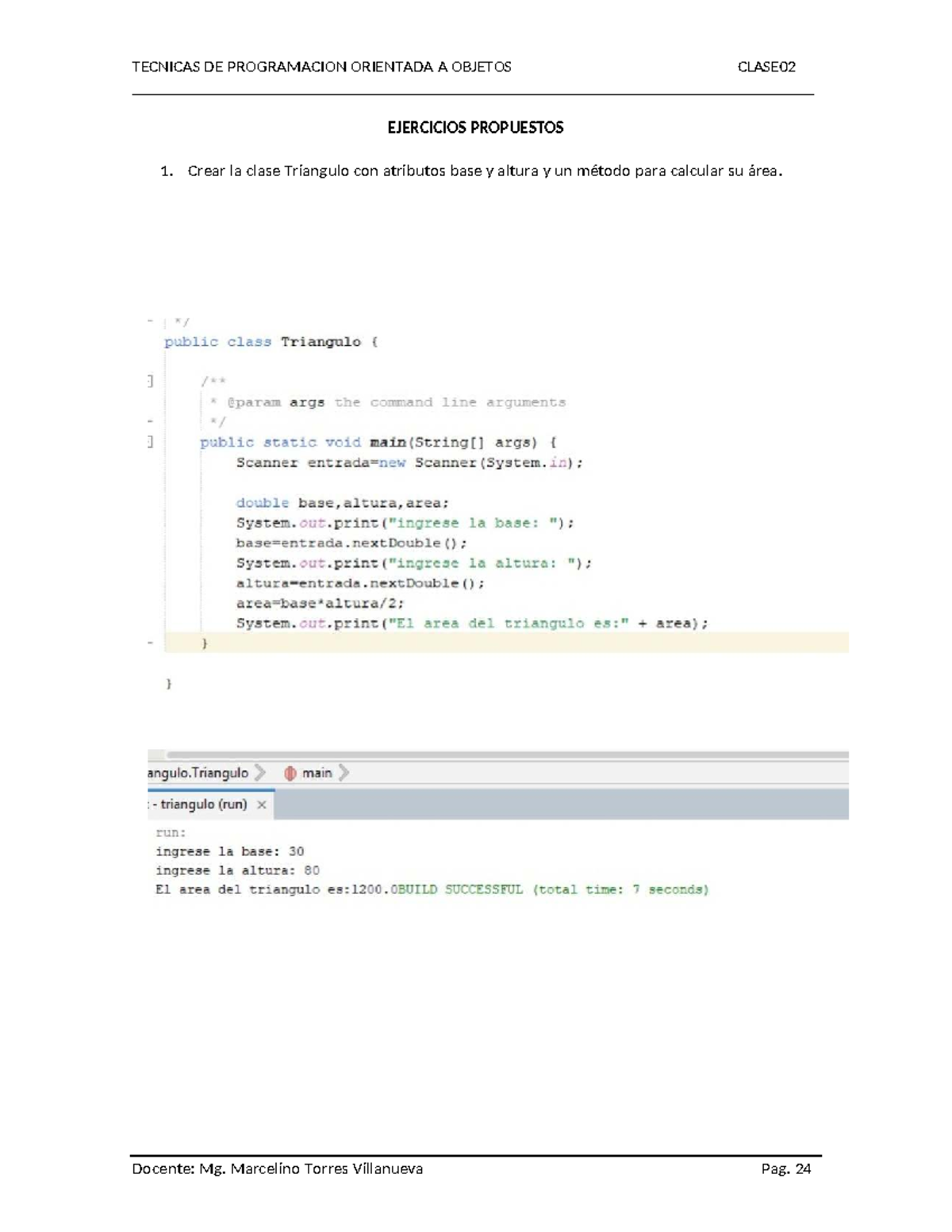952x1232 pixels.
Task: Collapse the Javadoc comment fold marker
Action: click(x=150, y=382)
